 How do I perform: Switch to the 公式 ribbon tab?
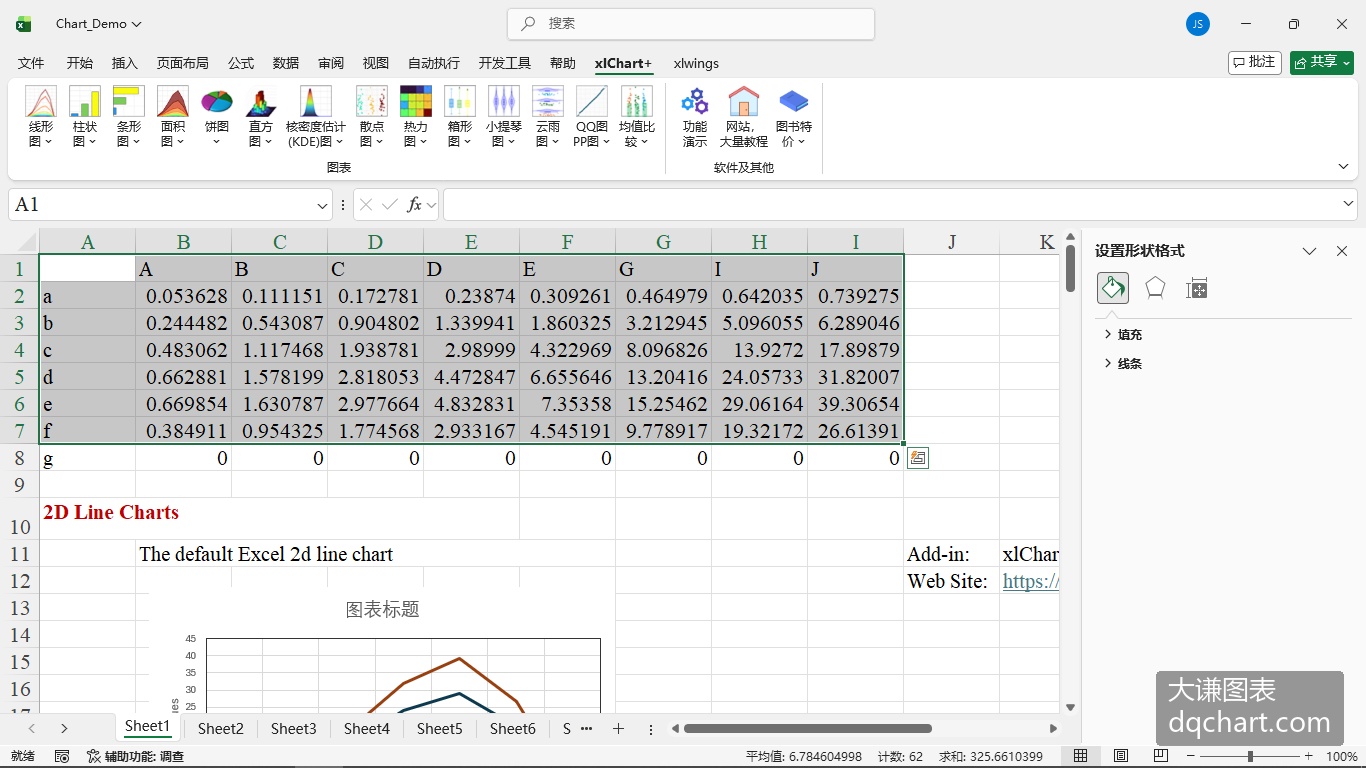point(241,63)
